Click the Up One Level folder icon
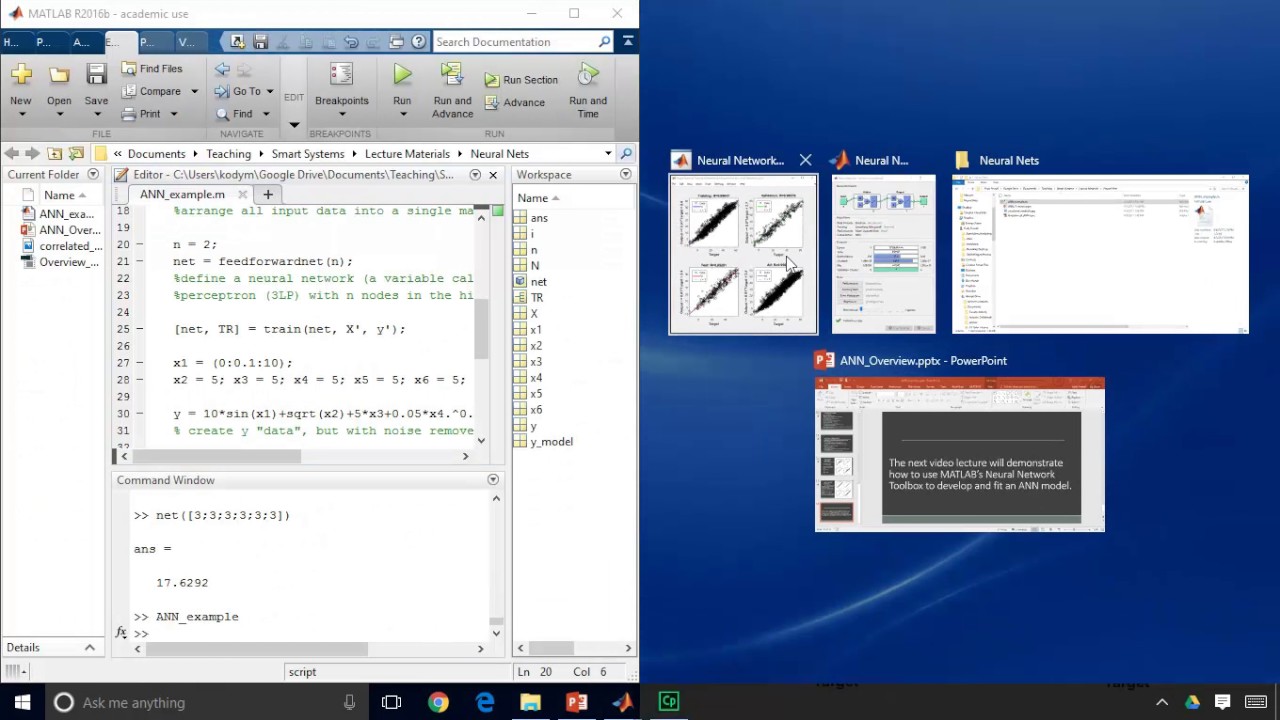Image resolution: width=1280 pixels, height=720 pixels. pyautogui.click(x=54, y=154)
